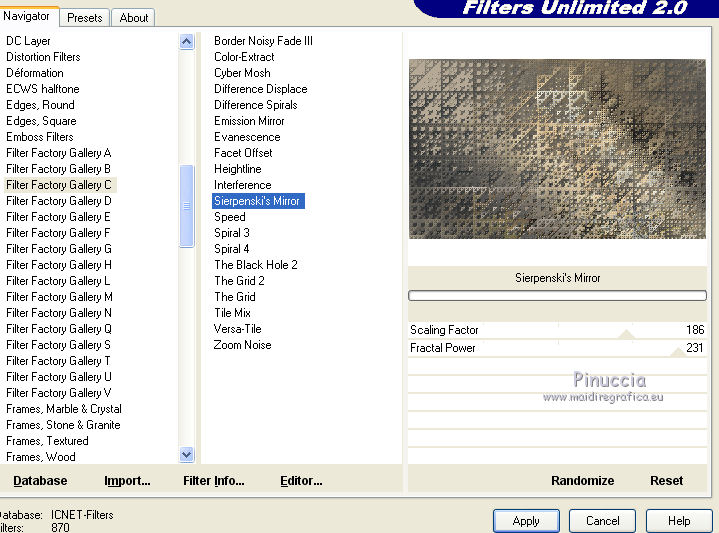
Task: Click Randomize to shuffle filter settings
Action: (x=582, y=480)
